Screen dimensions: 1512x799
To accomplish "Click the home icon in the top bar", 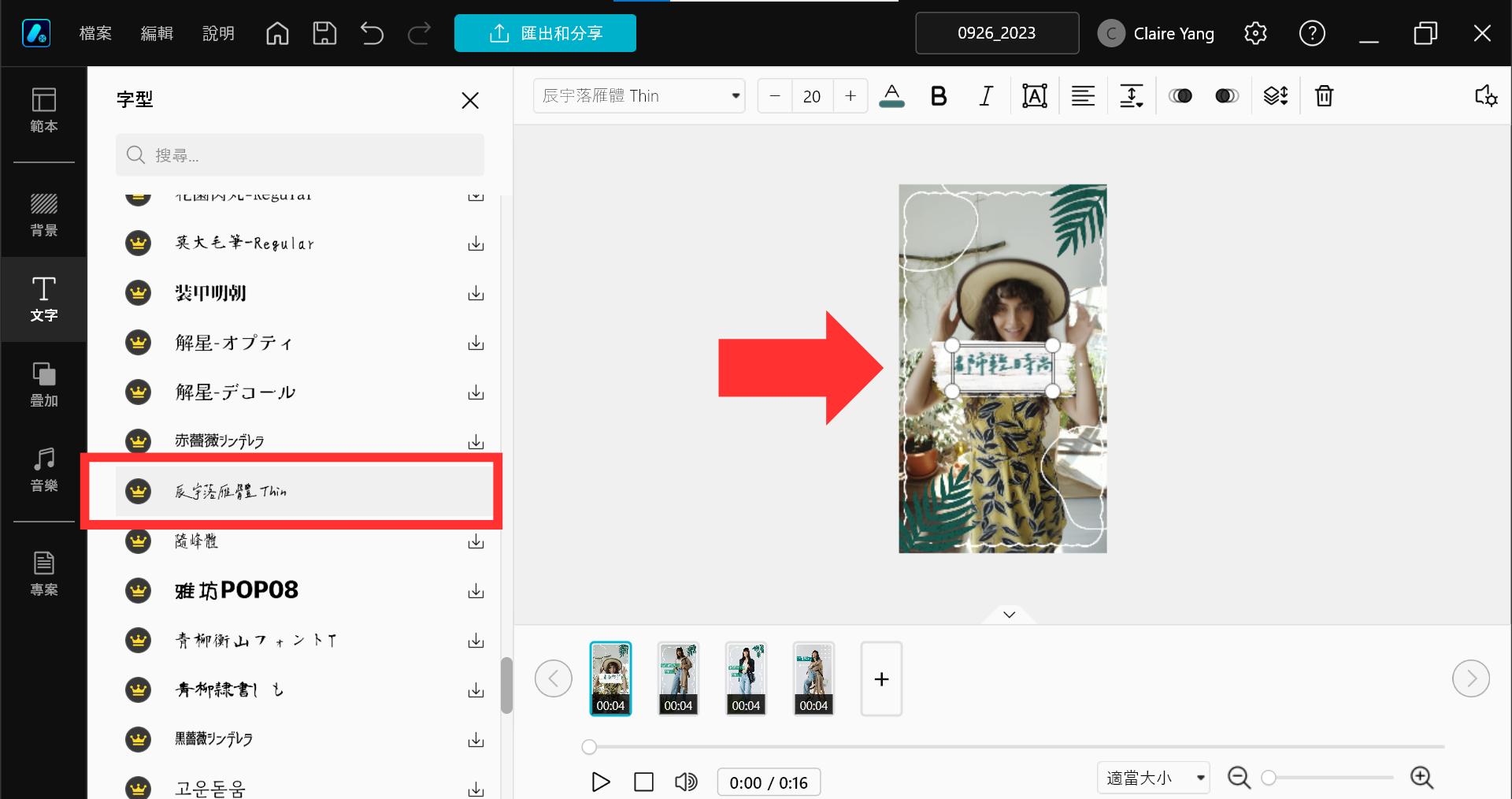I will point(277,33).
